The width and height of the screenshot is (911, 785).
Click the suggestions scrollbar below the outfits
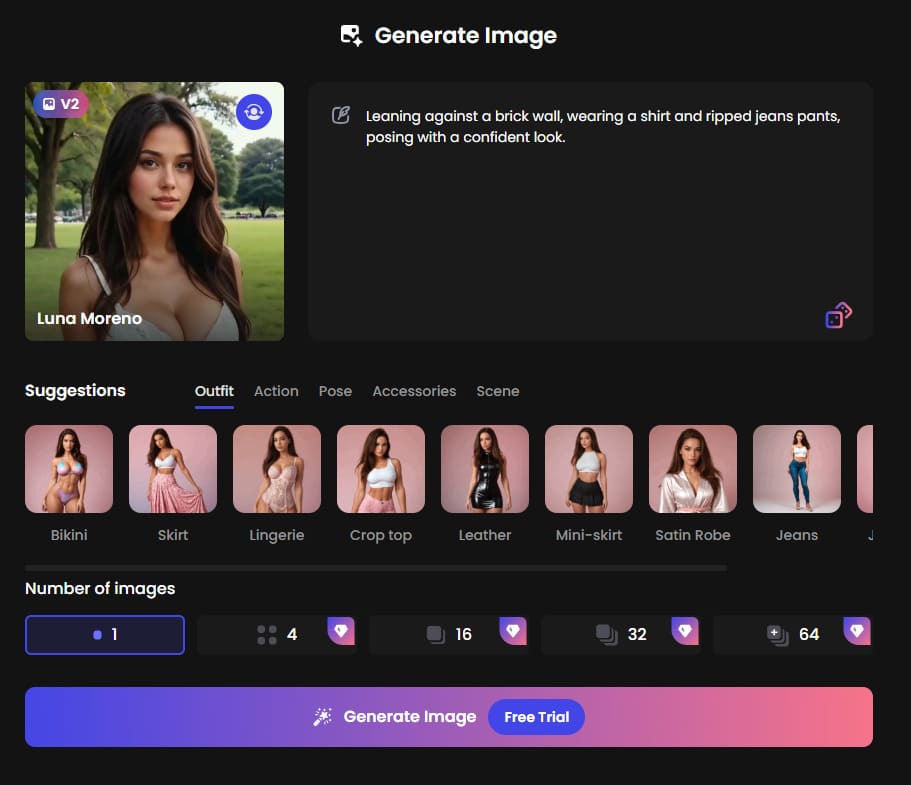(x=375, y=566)
